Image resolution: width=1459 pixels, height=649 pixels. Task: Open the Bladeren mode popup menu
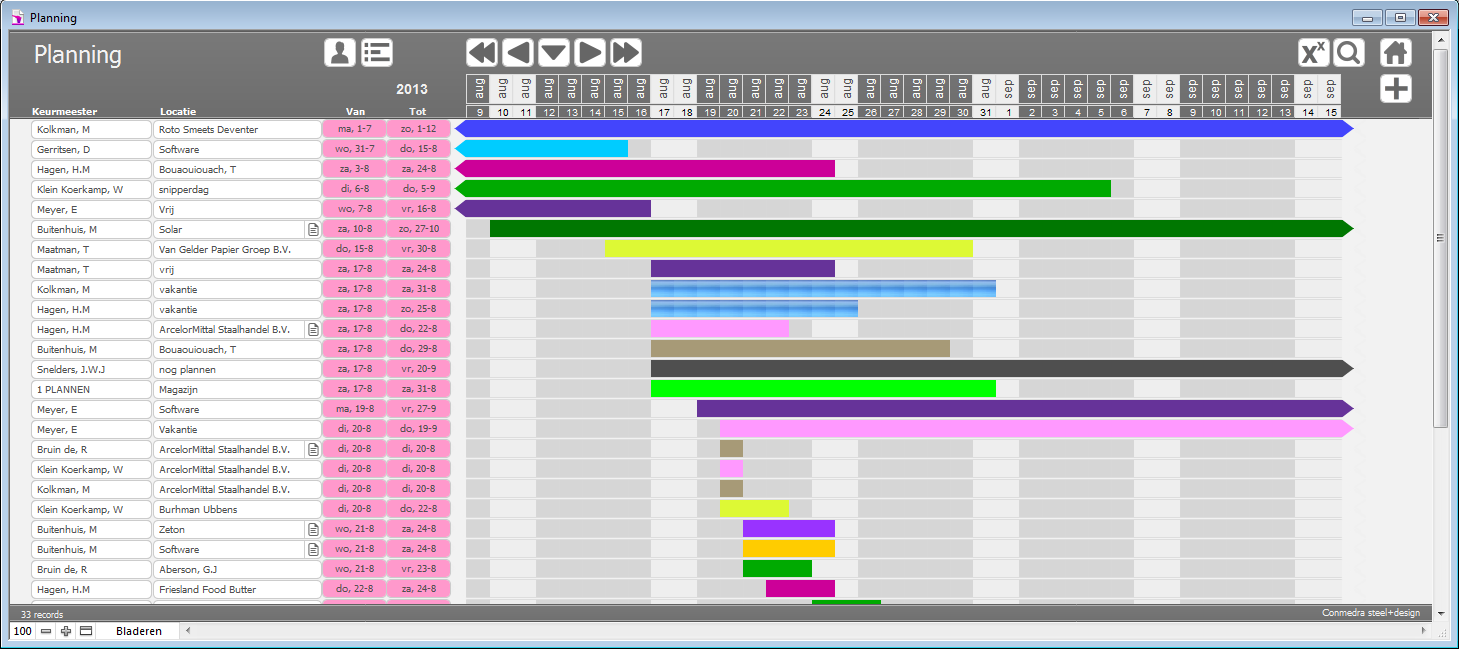140,631
